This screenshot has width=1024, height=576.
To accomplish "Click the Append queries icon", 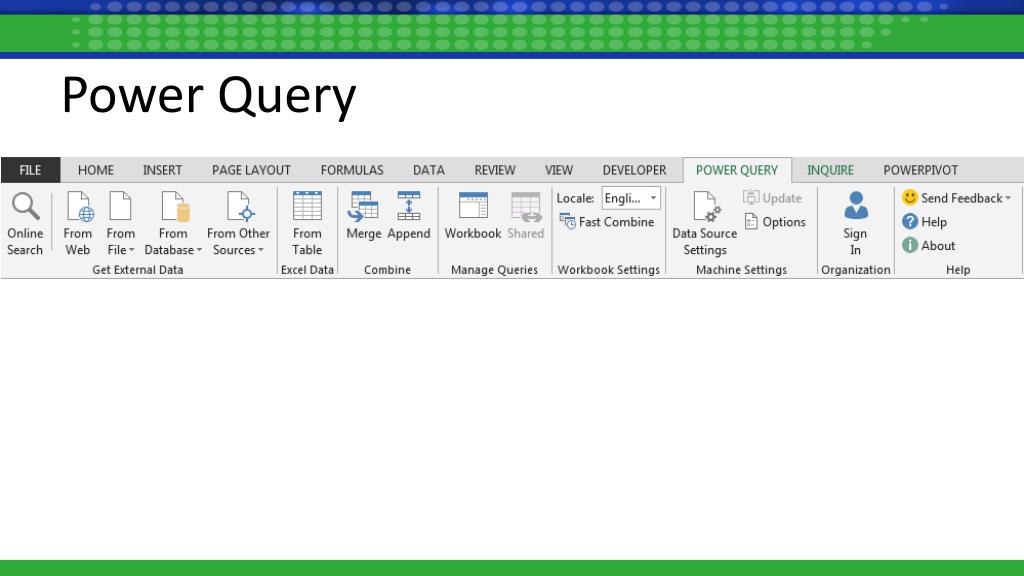I will [x=409, y=206].
